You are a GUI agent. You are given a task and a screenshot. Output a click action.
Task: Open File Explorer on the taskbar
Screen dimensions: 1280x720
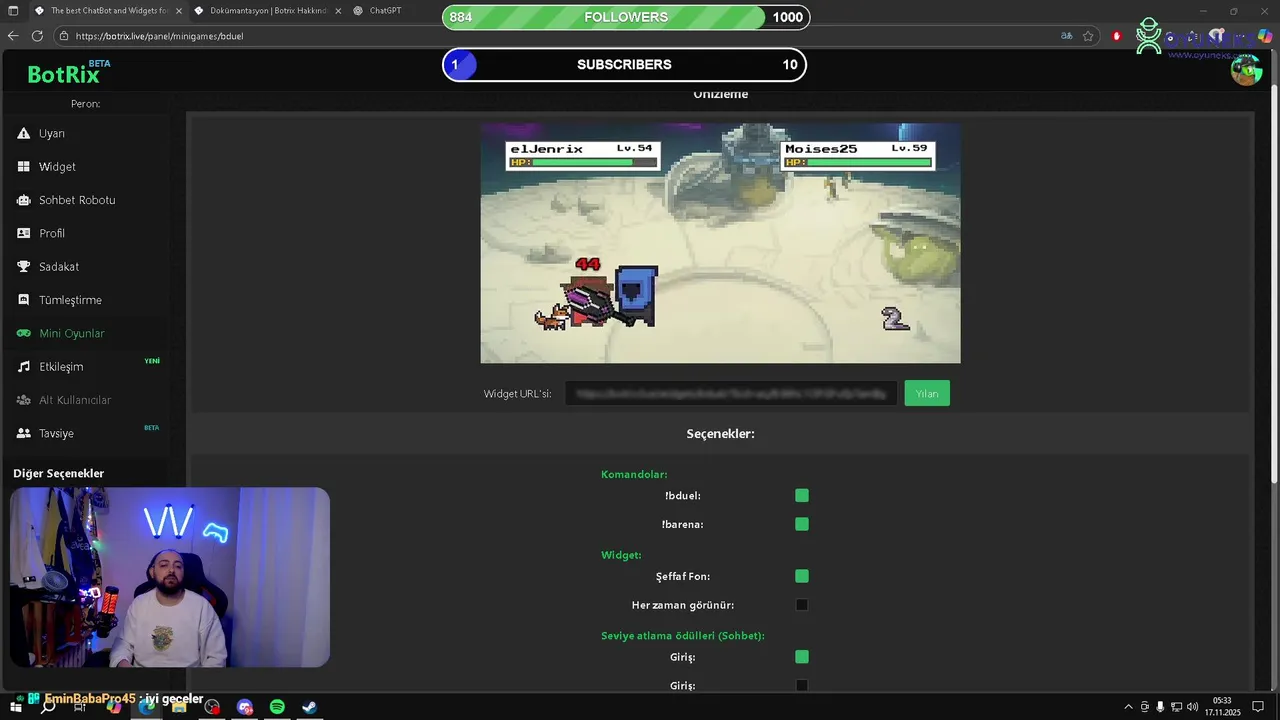tap(179, 707)
